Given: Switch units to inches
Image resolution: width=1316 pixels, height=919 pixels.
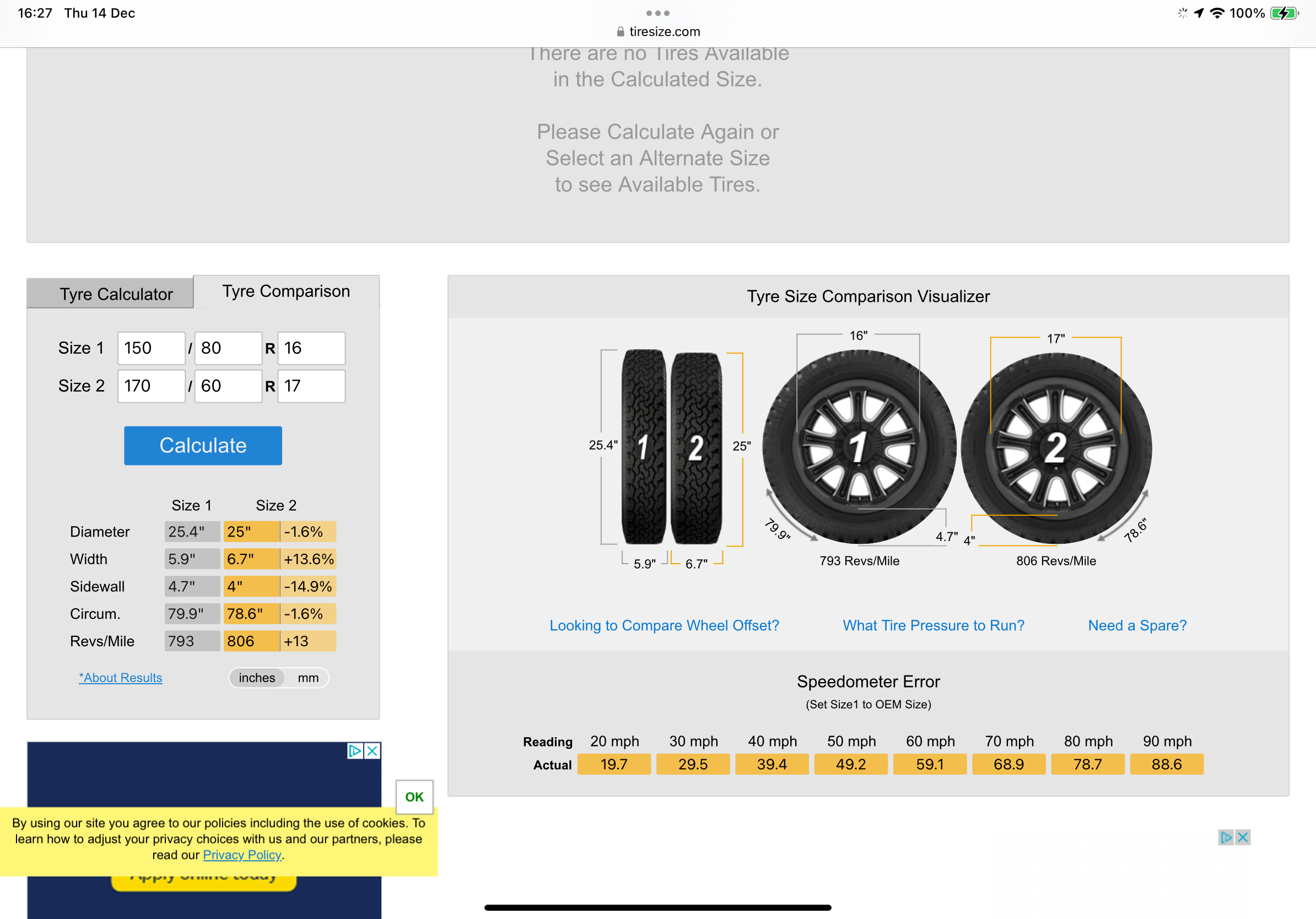Looking at the screenshot, I should point(257,678).
